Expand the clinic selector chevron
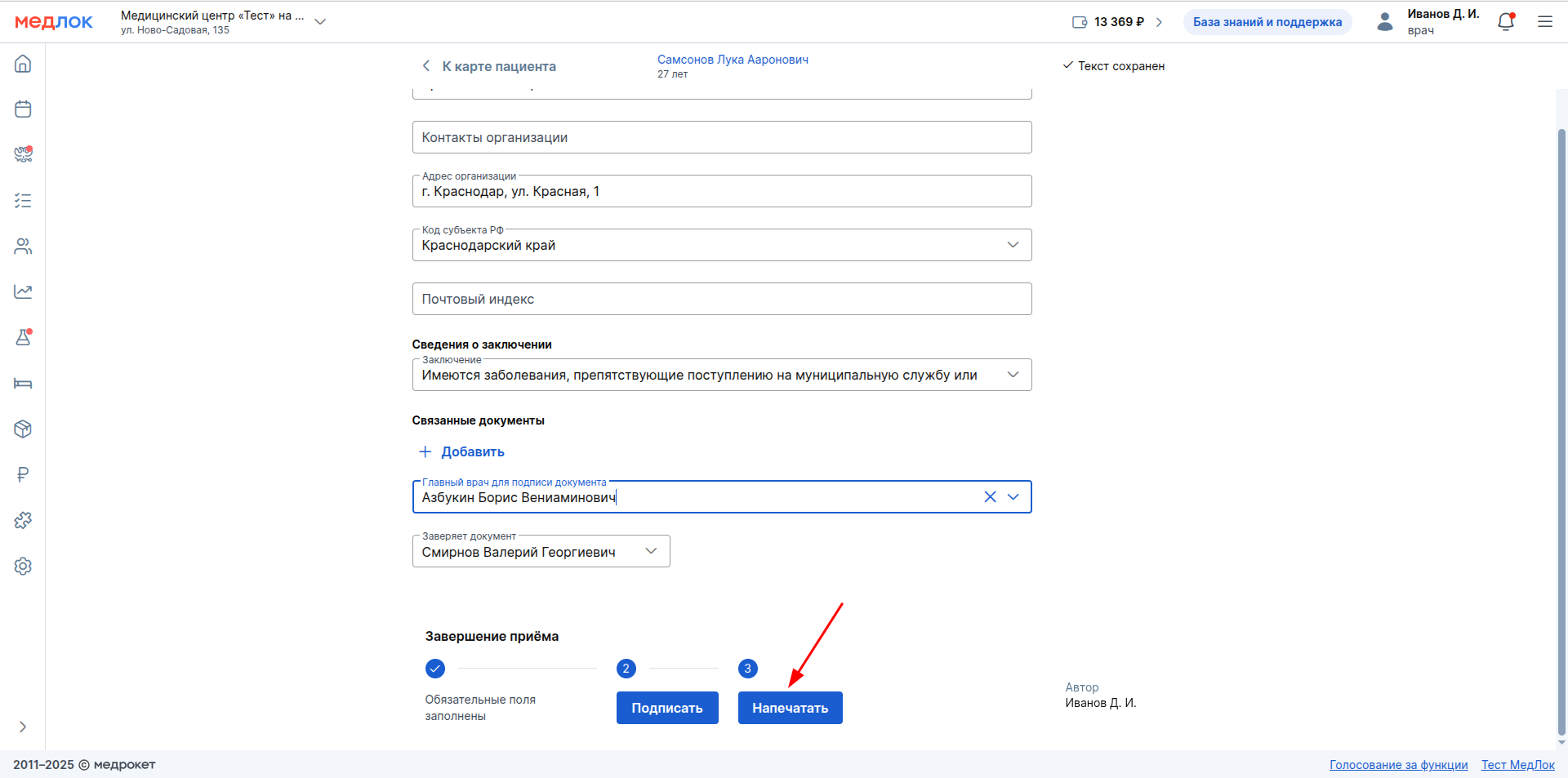Screen dimensions: 1568x778 (x=320, y=22)
